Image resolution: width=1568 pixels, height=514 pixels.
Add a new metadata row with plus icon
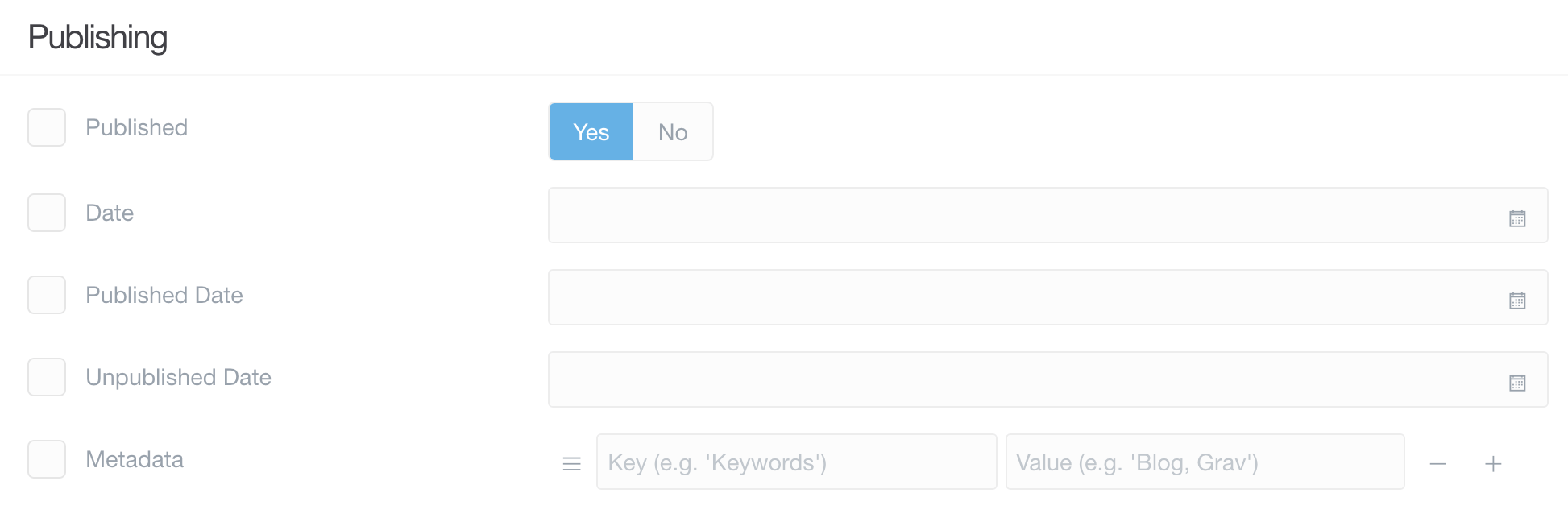[1493, 463]
